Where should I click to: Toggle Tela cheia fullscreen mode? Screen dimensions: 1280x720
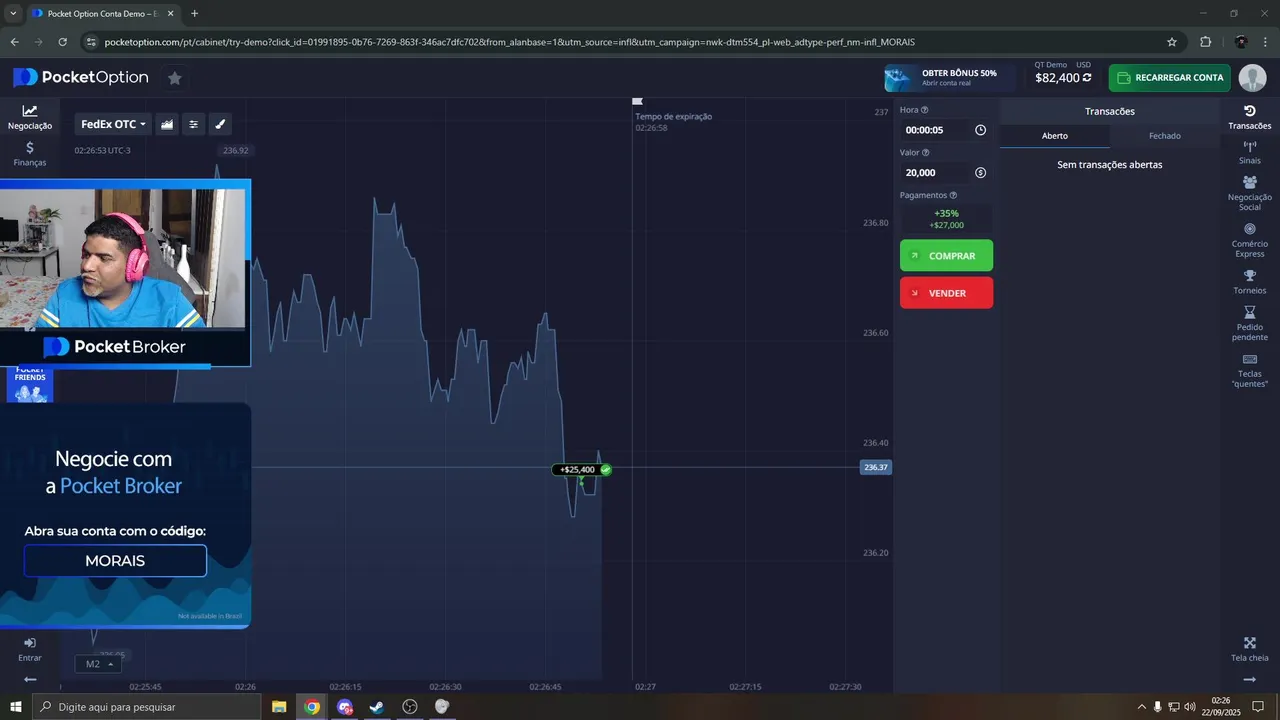point(1249,649)
